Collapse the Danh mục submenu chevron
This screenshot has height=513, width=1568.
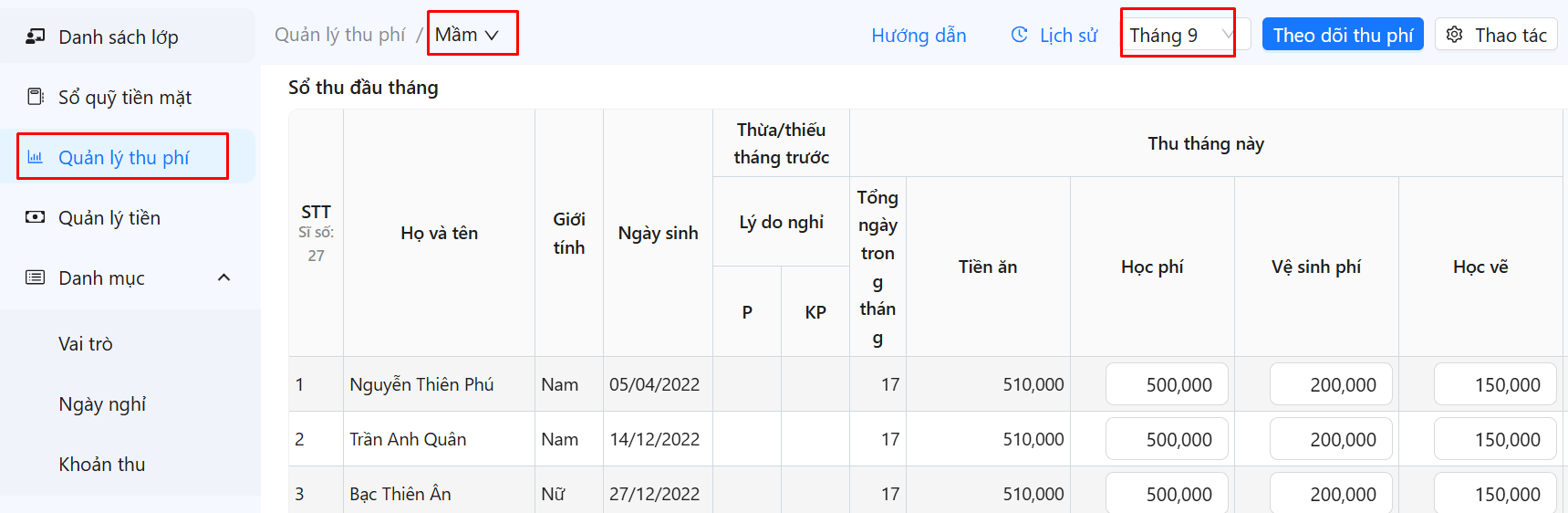(x=223, y=277)
